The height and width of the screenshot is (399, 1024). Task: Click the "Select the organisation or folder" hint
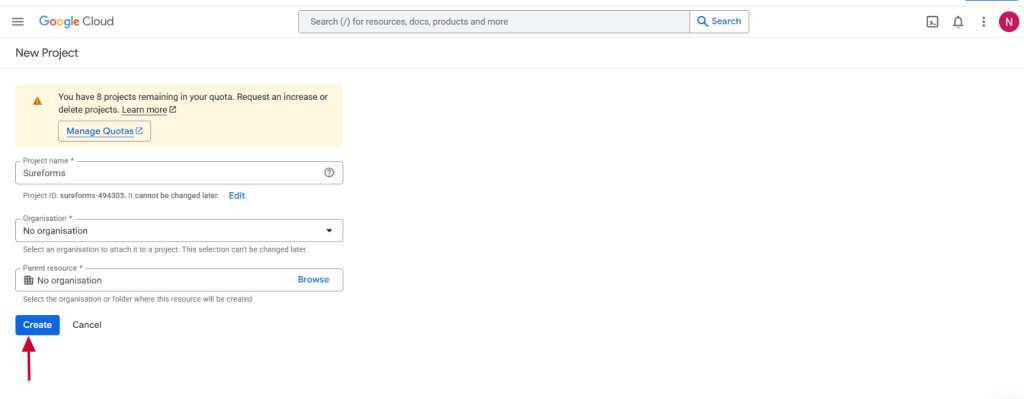point(138,299)
